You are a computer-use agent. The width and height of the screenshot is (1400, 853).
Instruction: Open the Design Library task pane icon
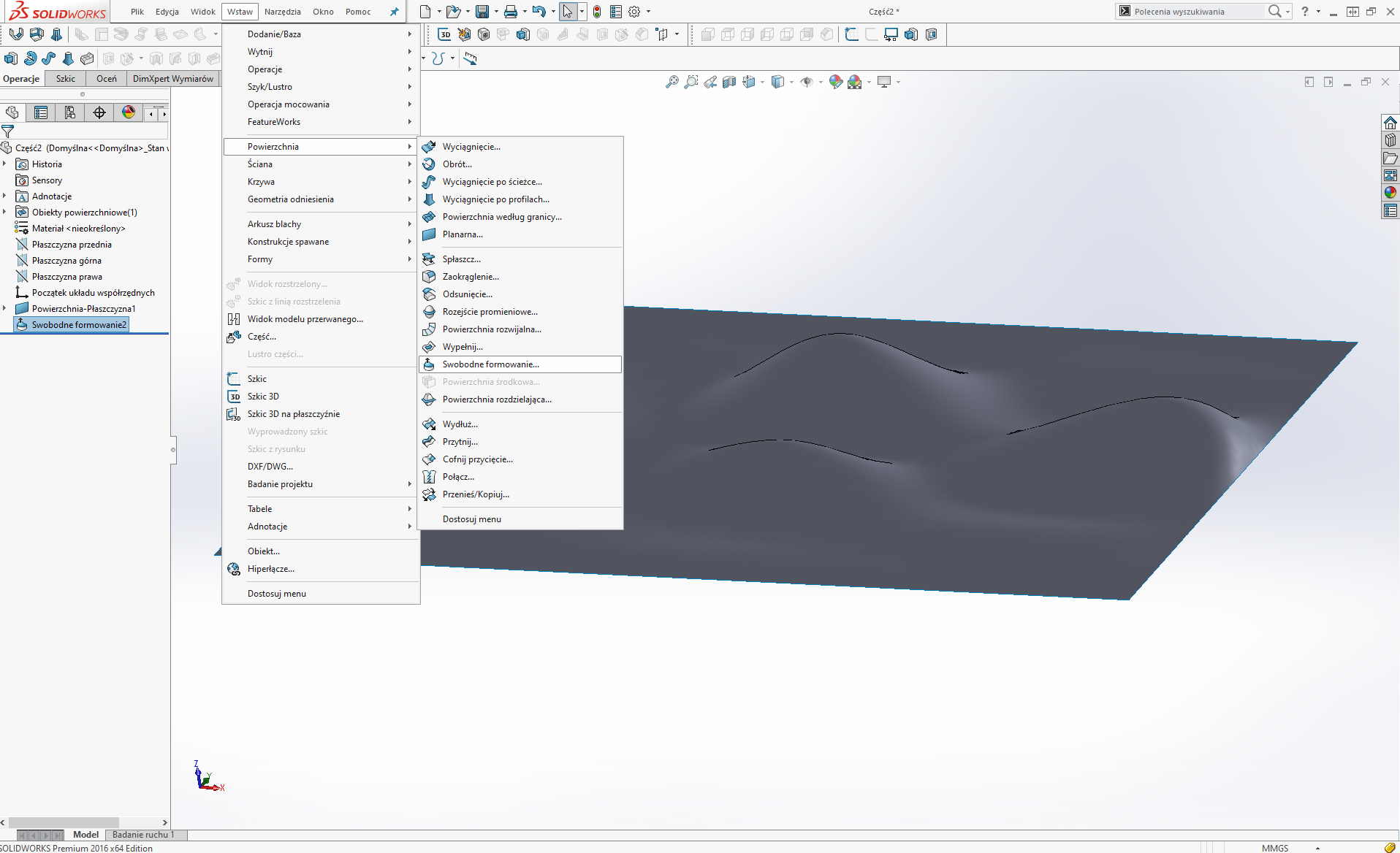click(1390, 140)
